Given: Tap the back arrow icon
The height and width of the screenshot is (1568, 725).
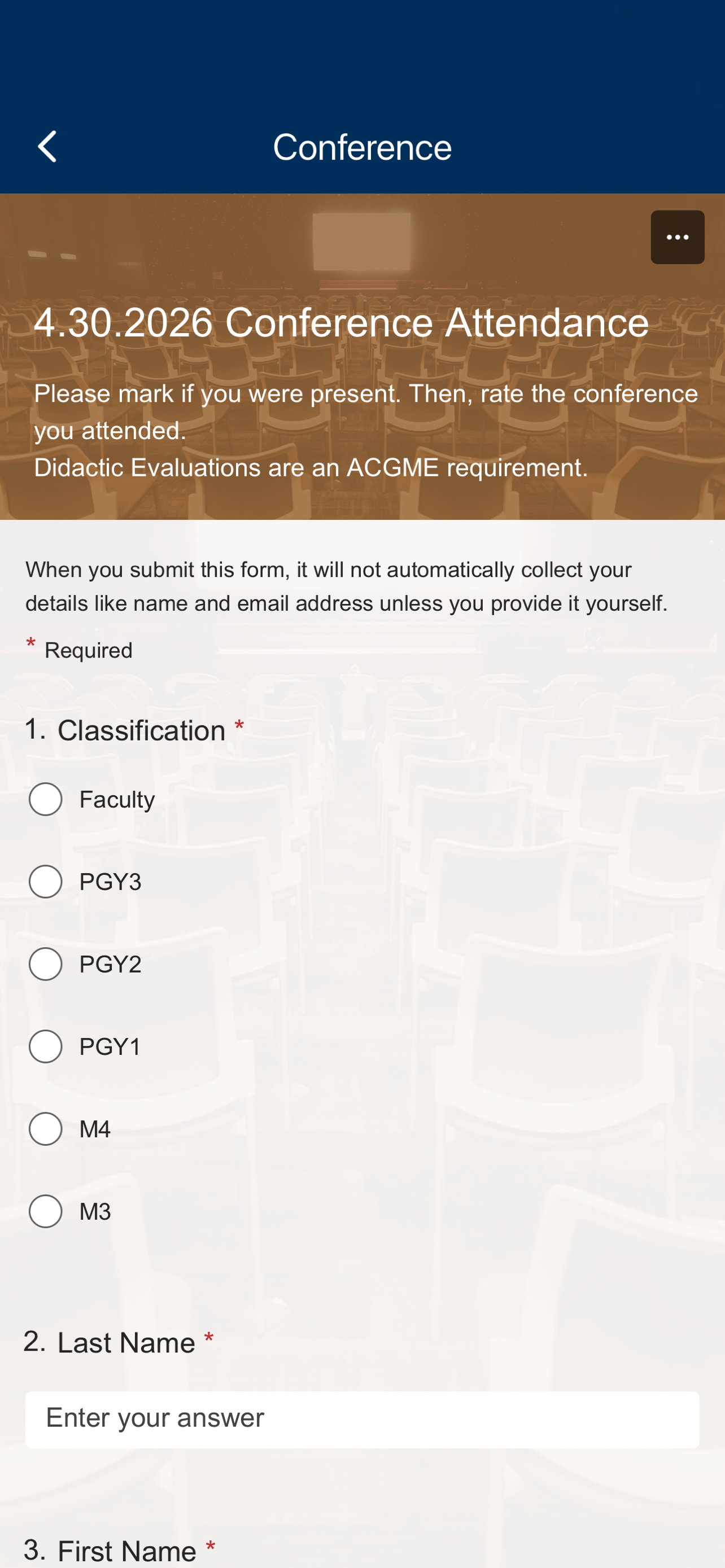Looking at the screenshot, I should click(47, 147).
